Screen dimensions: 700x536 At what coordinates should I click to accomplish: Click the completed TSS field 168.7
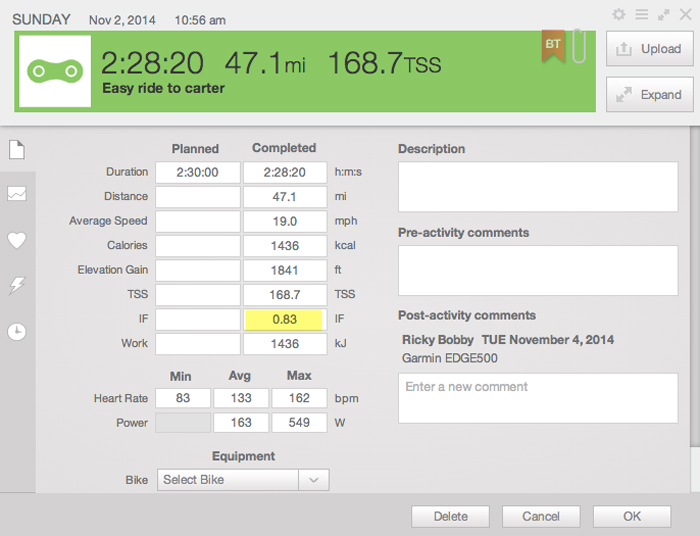tap(285, 295)
